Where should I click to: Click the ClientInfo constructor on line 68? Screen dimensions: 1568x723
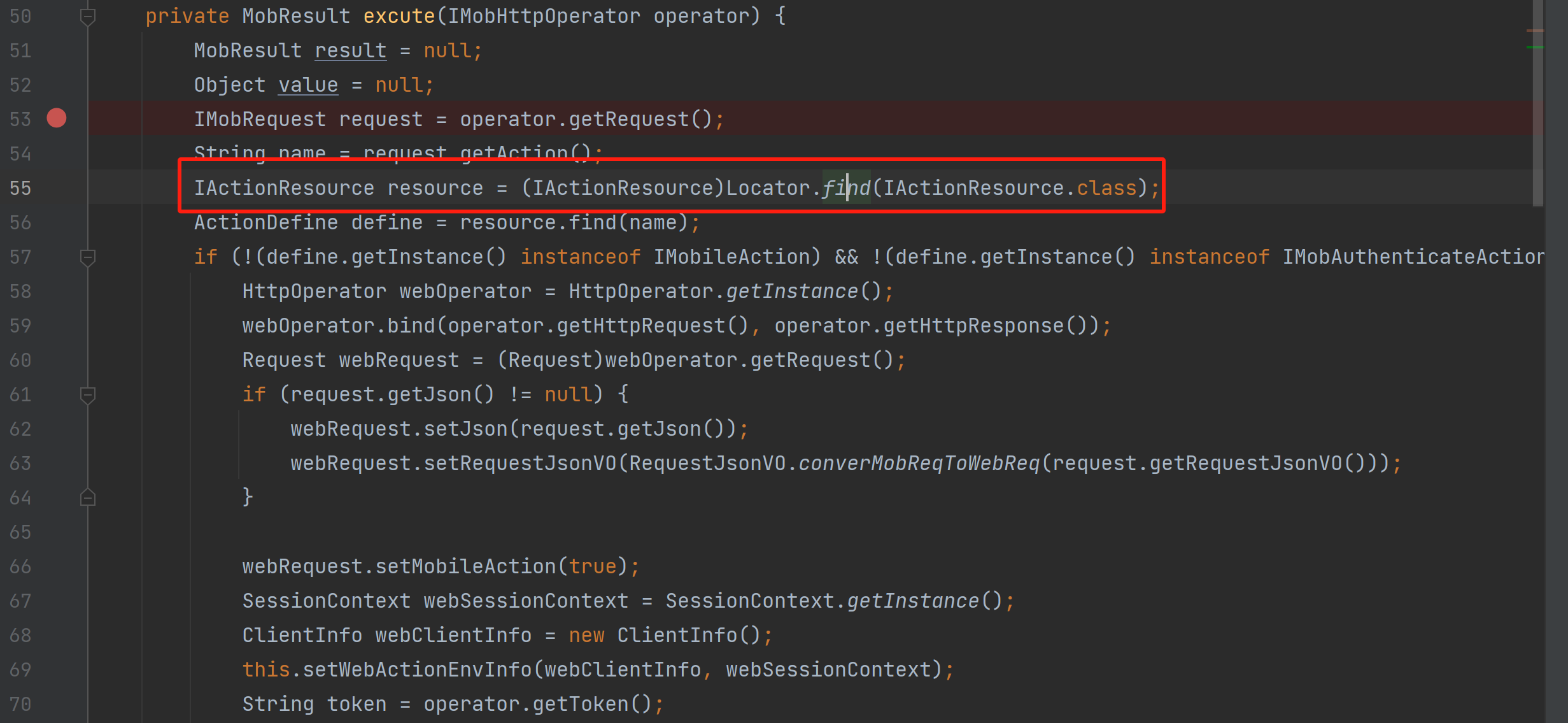click(x=677, y=636)
